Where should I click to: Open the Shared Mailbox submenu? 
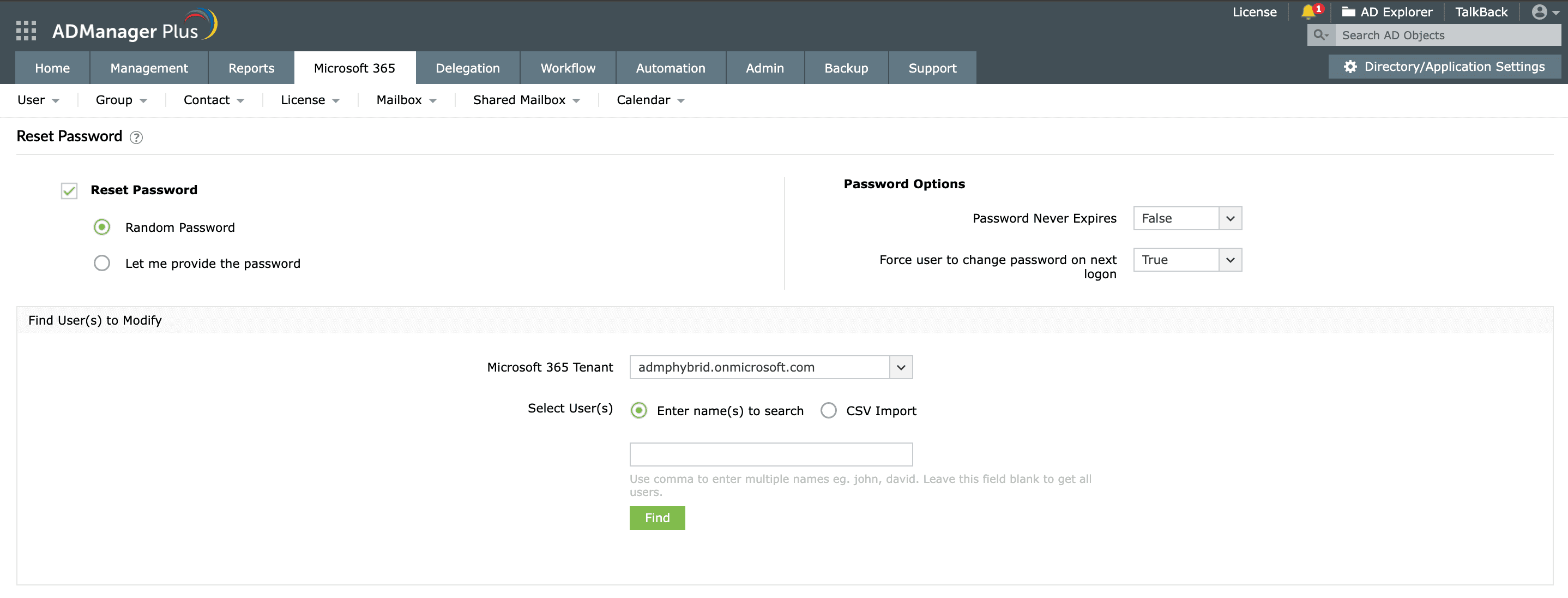click(x=526, y=100)
